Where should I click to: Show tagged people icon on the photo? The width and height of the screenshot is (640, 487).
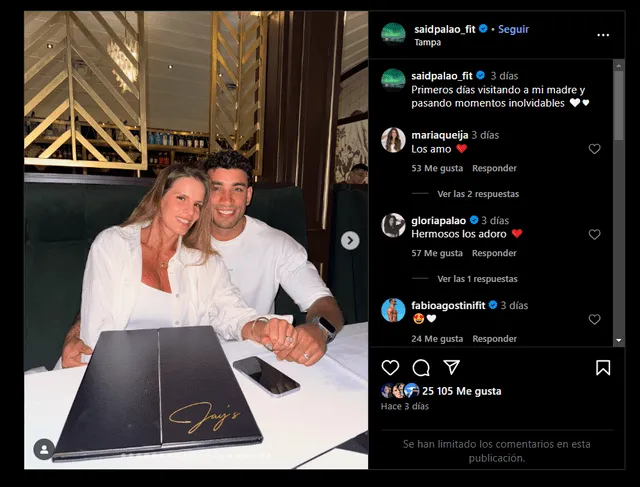44,449
